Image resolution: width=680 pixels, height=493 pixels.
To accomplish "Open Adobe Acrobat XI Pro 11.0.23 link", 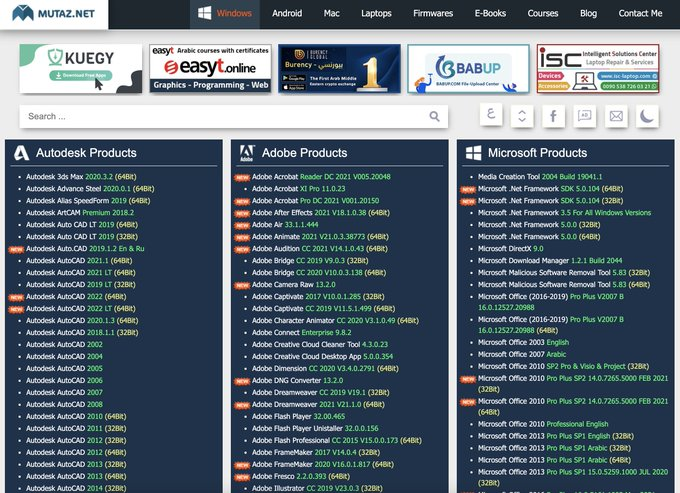I will click(x=298, y=189).
